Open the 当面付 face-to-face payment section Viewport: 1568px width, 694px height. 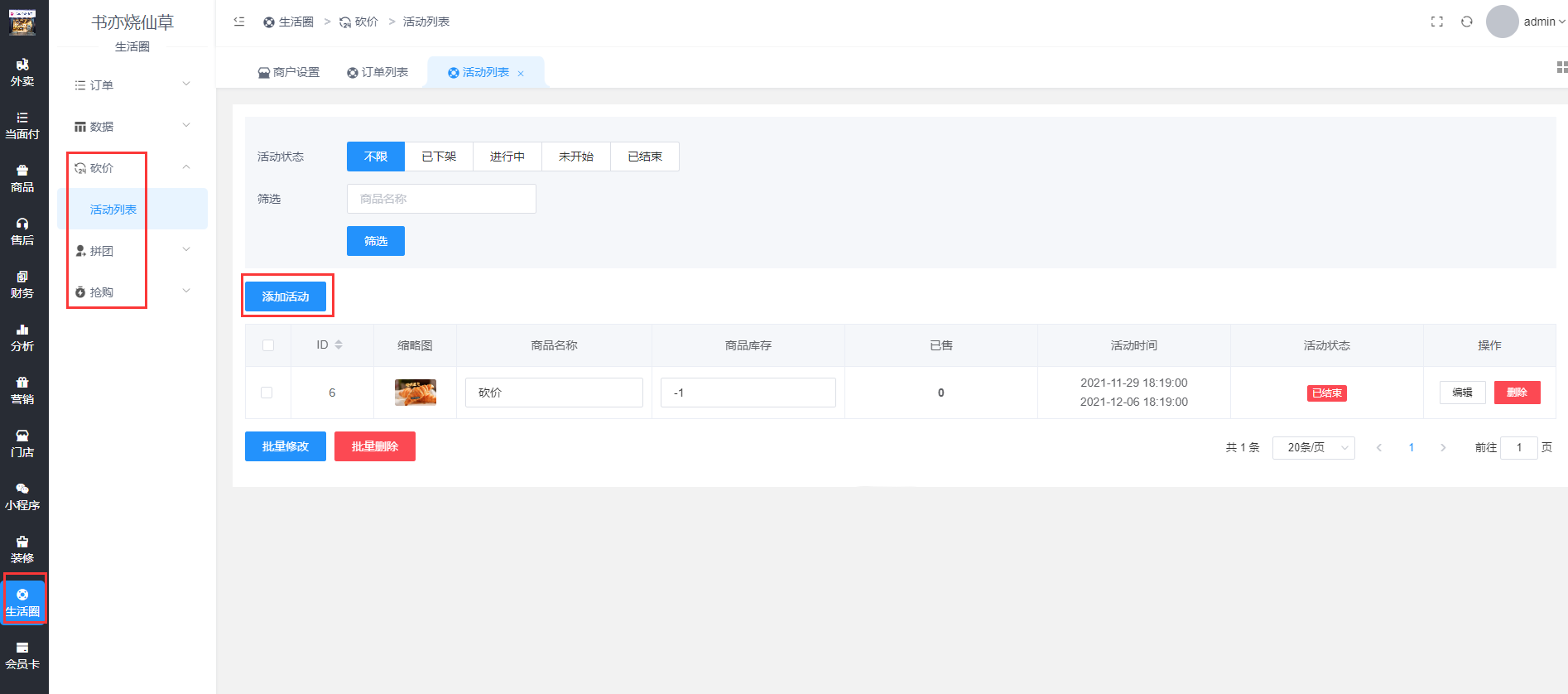click(x=22, y=126)
